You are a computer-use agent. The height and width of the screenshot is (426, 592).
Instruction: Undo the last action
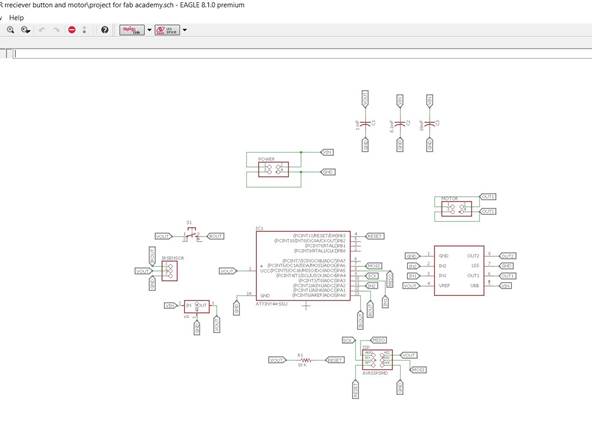pos(42,30)
